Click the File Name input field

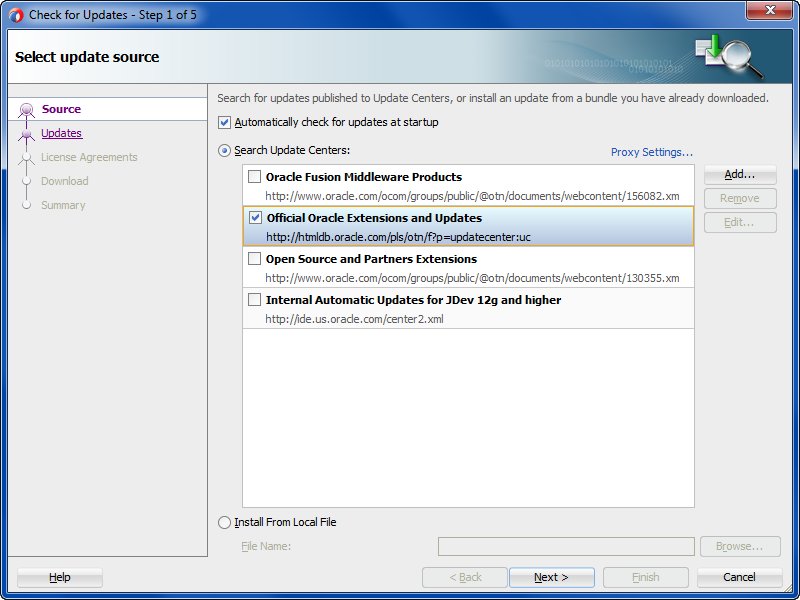point(566,546)
